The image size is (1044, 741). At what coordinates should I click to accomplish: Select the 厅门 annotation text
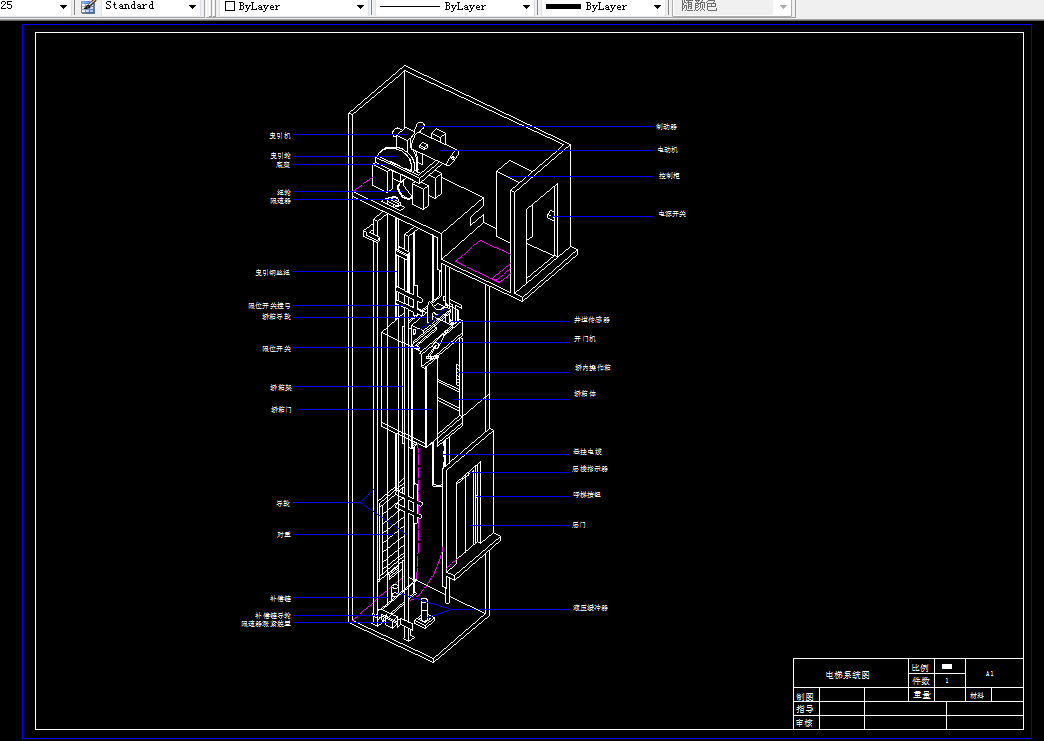pyautogui.click(x=579, y=525)
